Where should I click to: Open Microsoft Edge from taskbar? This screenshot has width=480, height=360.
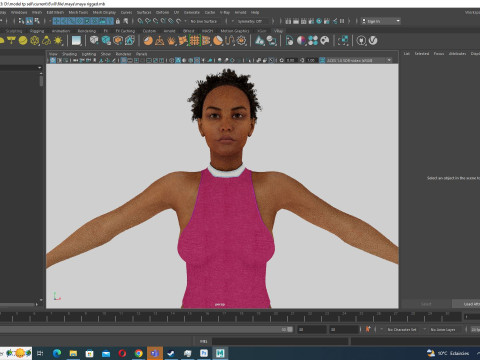57,353
